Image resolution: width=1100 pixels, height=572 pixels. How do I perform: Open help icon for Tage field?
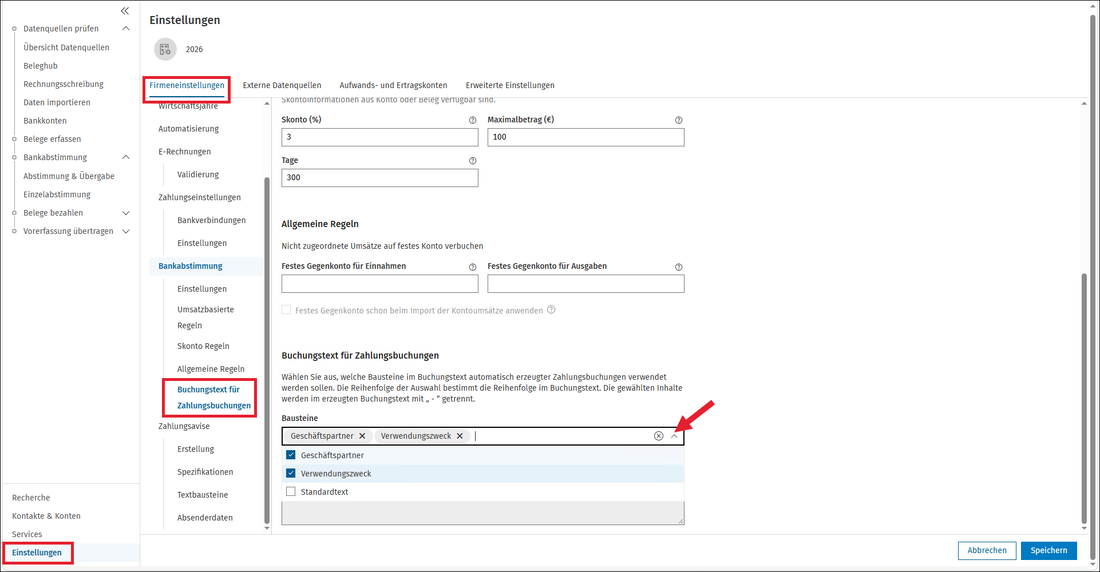click(472, 161)
